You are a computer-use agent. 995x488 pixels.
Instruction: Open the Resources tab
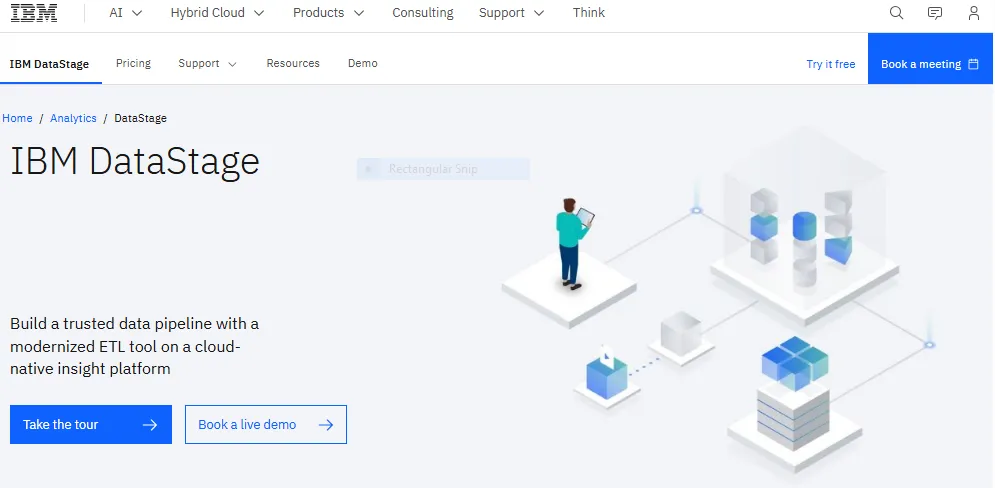(x=293, y=63)
